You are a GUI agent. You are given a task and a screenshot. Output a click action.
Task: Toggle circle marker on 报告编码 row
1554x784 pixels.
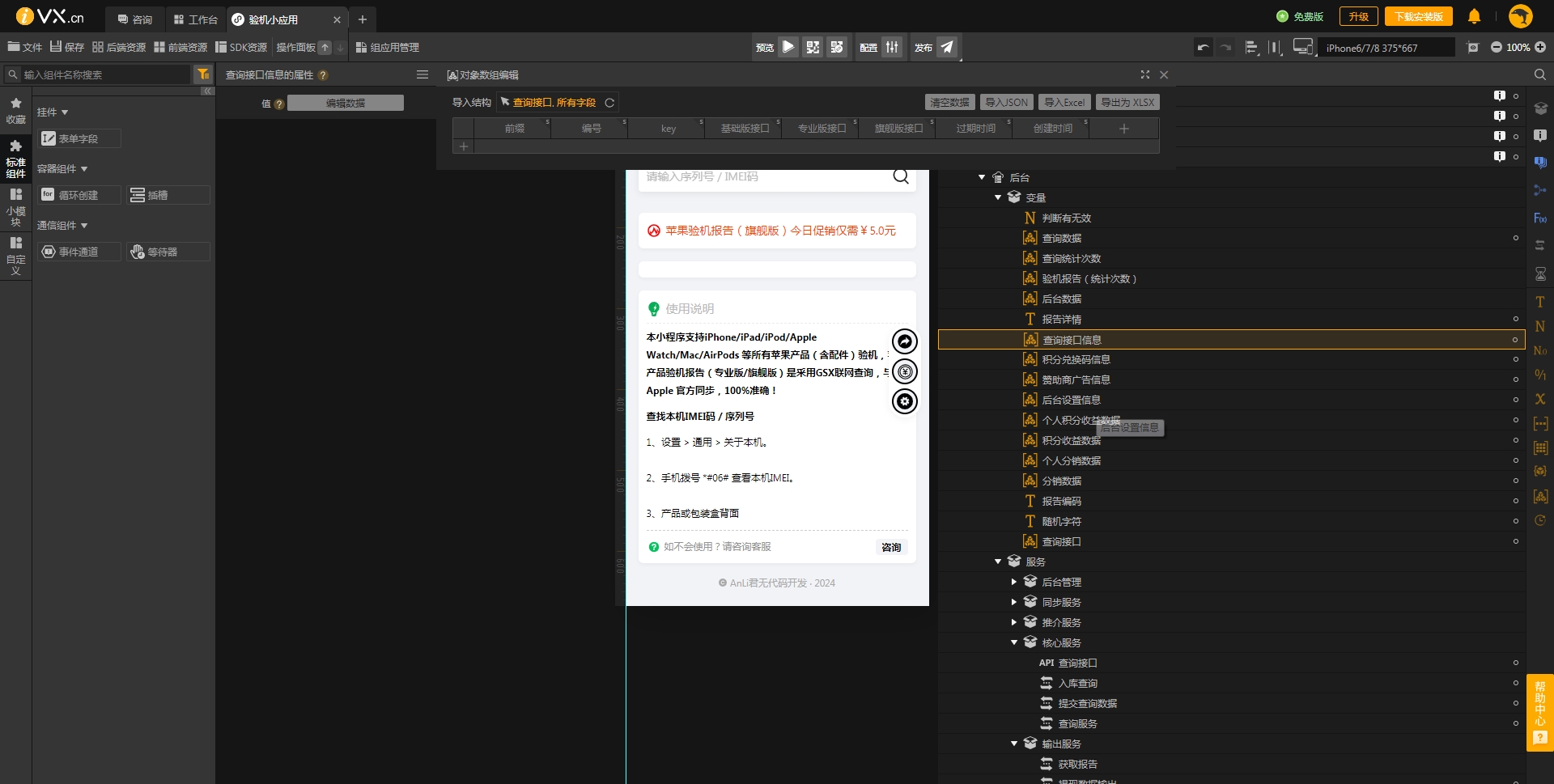click(x=1516, y=501)
